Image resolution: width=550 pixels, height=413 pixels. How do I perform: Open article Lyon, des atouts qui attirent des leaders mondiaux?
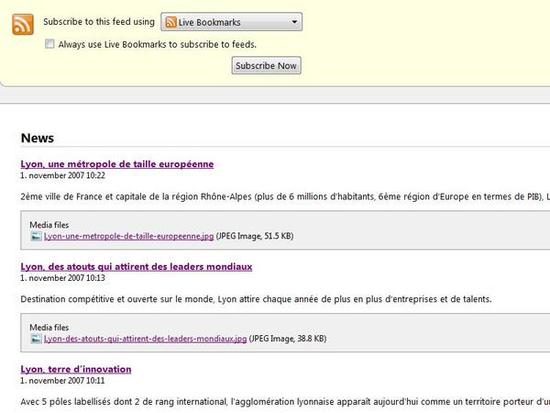coord(136,266)
